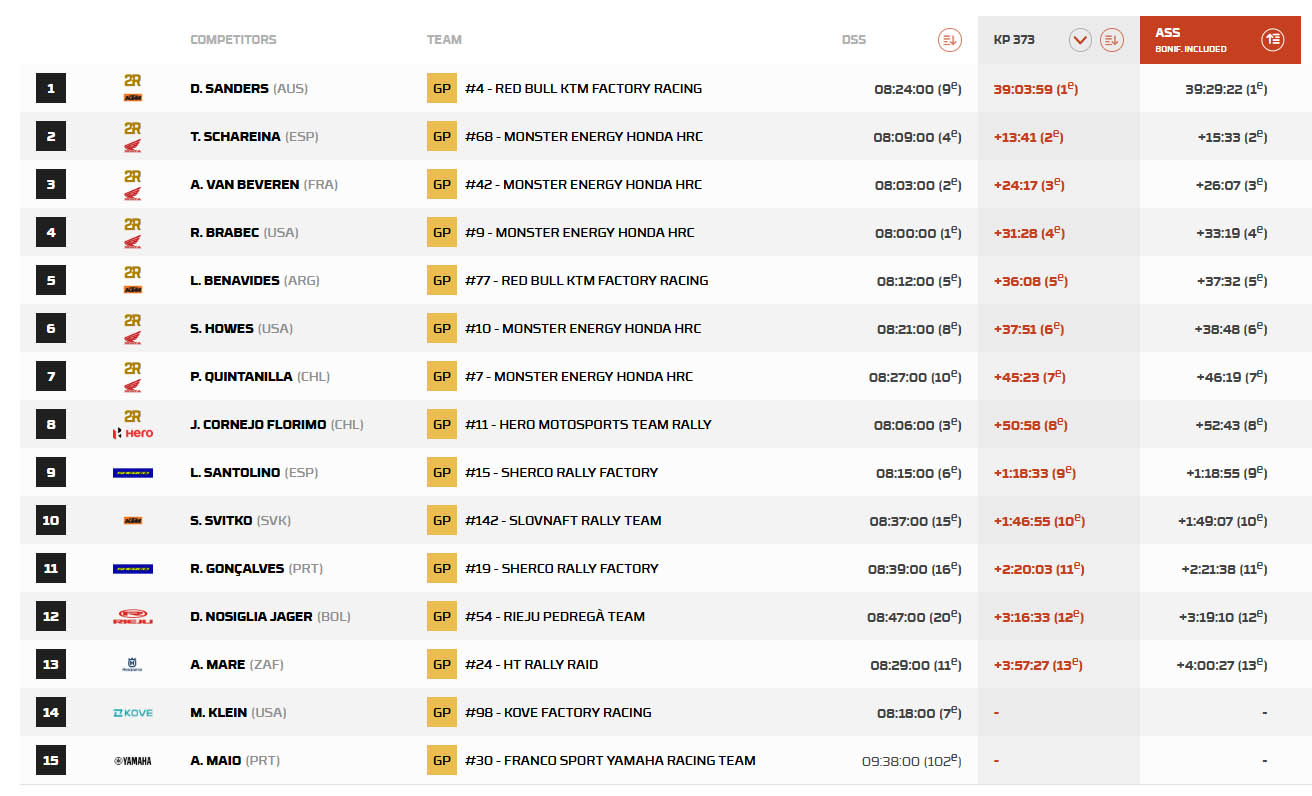
Task: Click GP badge for Sherco Rally Factory #15
Action: 442,472
